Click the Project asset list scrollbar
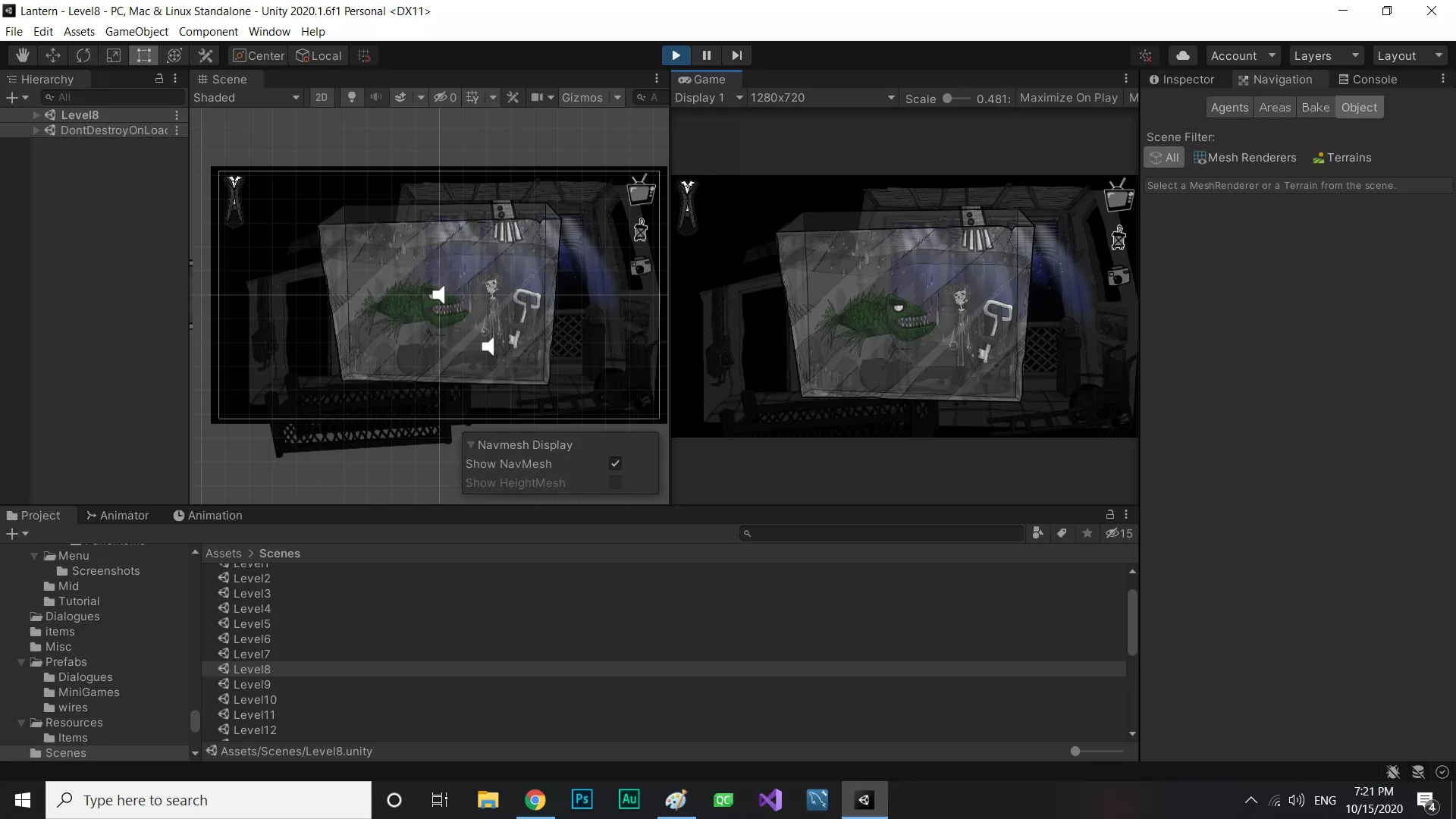This screenshot has width=1456, height=819. 1132,622
